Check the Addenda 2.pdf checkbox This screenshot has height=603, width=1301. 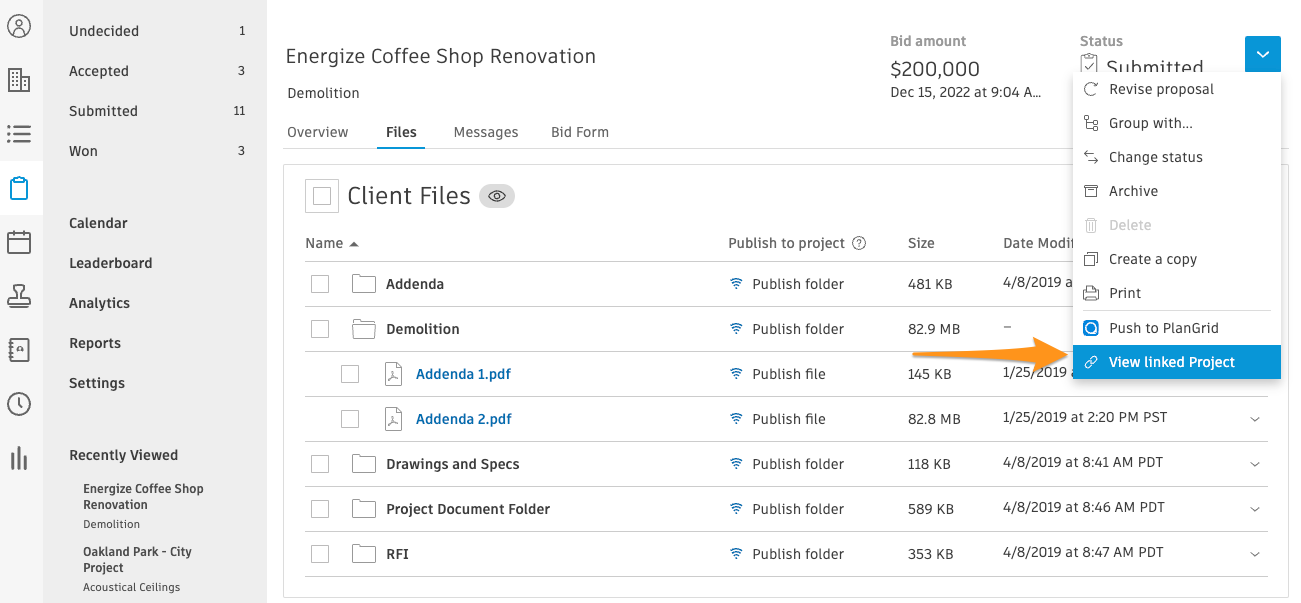tap(350, 419)
